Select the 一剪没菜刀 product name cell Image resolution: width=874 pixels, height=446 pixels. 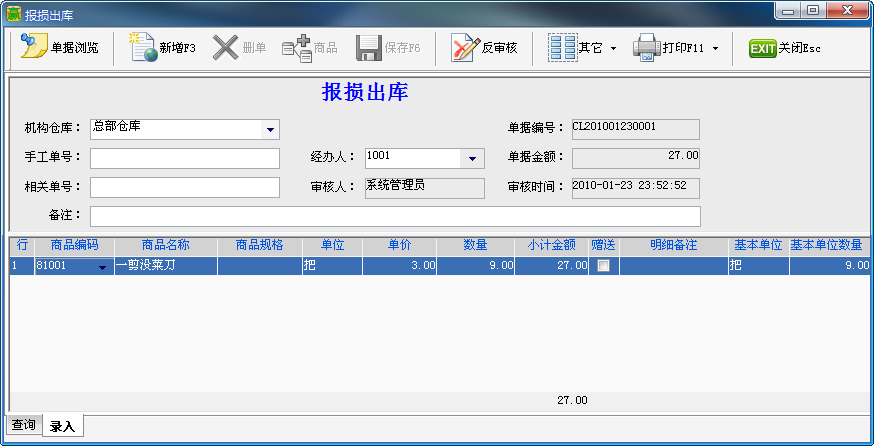(x=165, y=266)
